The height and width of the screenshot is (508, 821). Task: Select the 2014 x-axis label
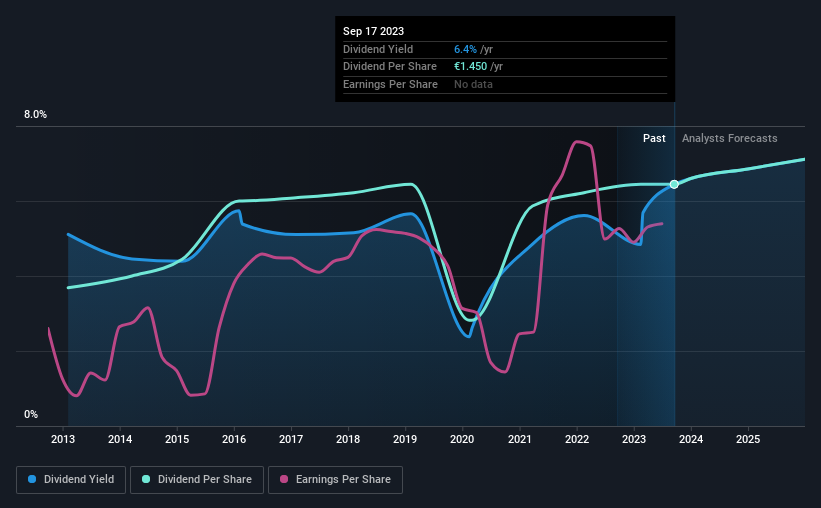pyautogui.click(x=120, y=439)
